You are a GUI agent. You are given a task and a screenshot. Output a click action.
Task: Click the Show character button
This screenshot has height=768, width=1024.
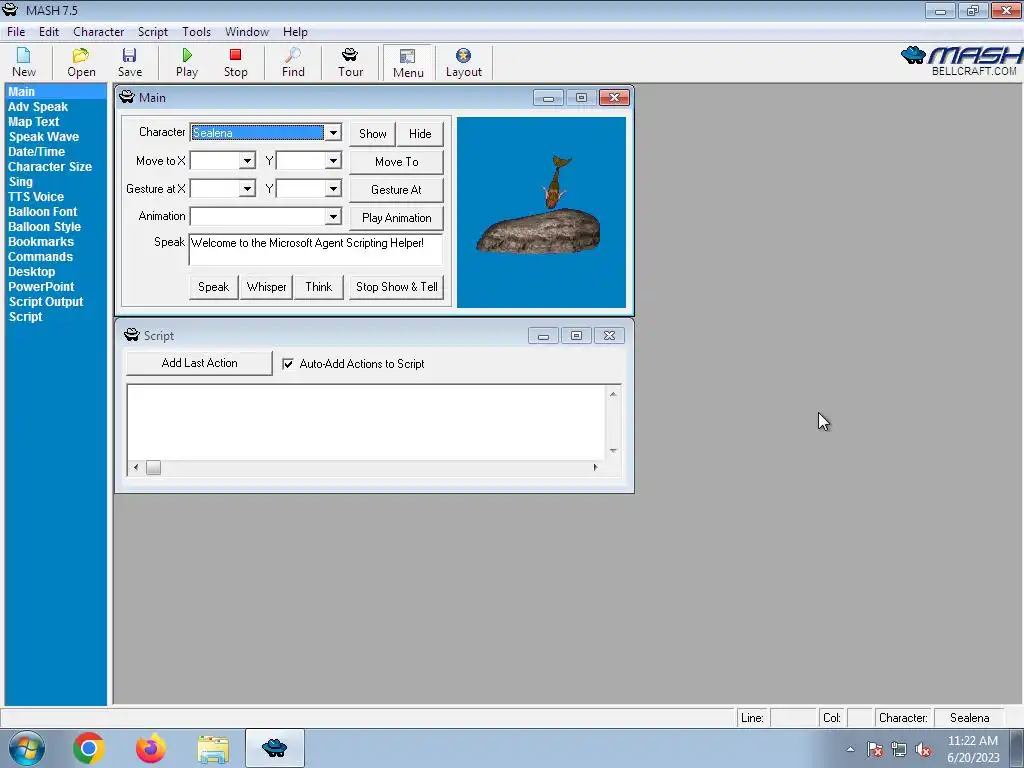pos(372,134)
